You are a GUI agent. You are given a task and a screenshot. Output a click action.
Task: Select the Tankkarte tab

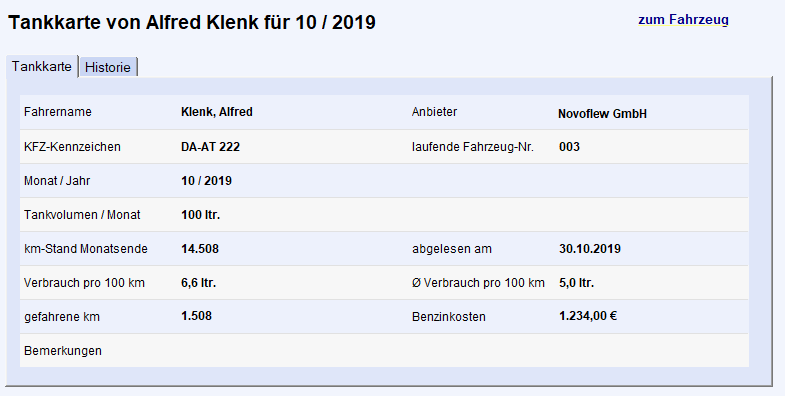click(x=42, y=66)
